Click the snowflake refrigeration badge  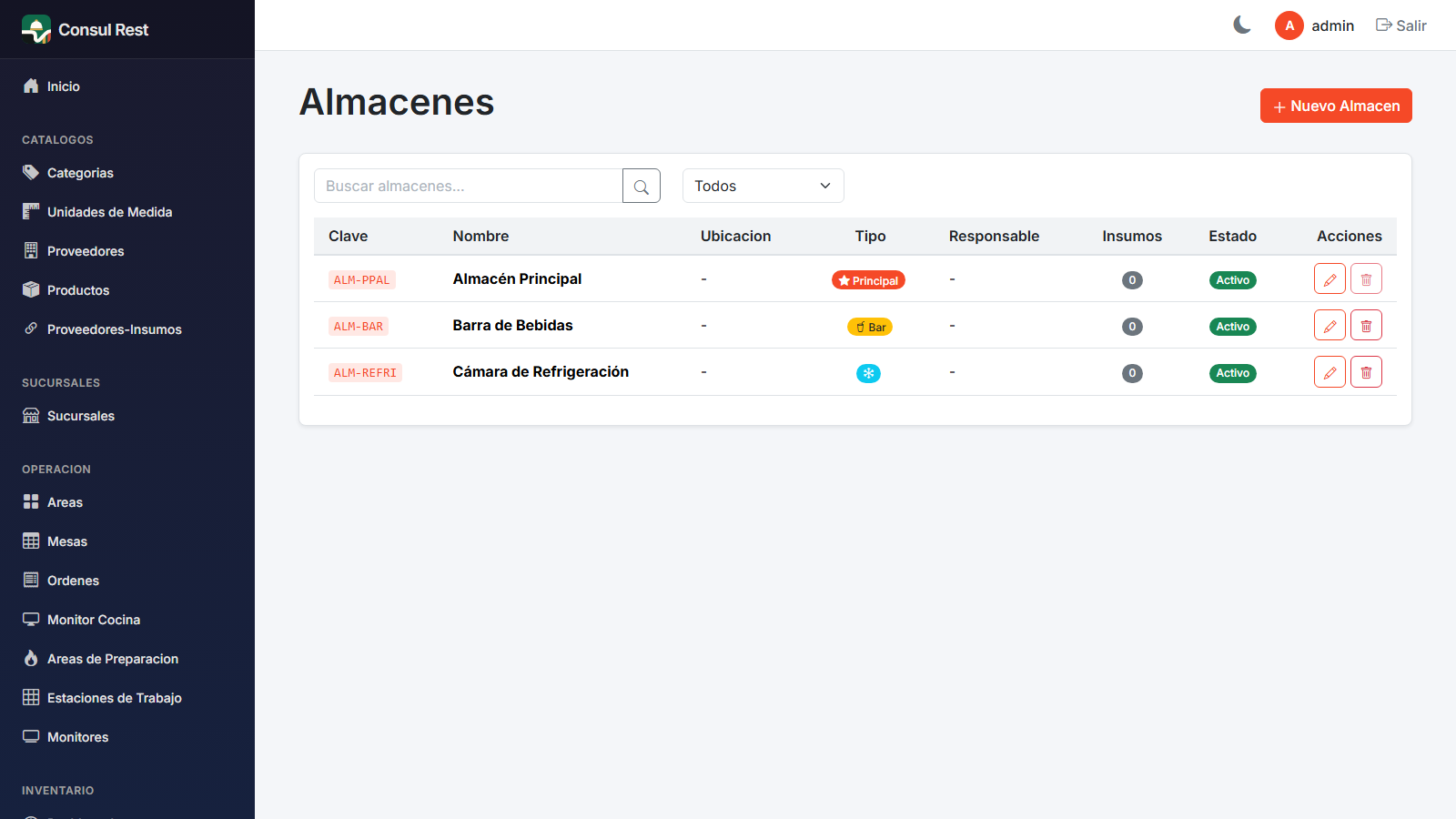[869, 373]
